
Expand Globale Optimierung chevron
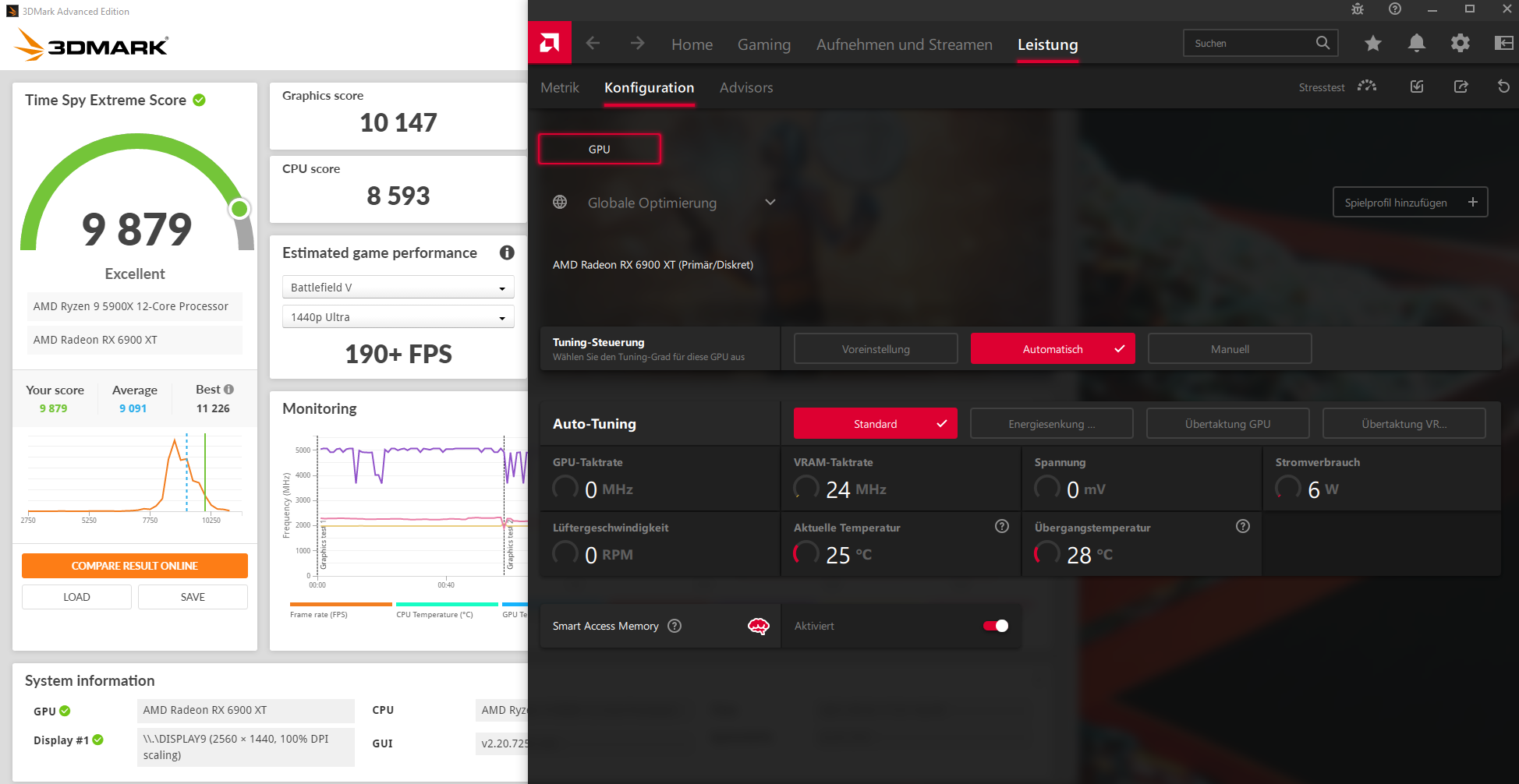(770, 202)
